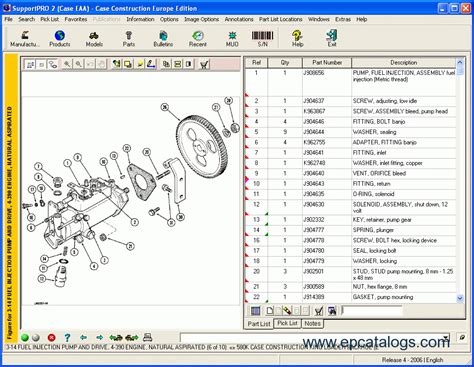
Task: Click the split-pane icon on image toolbar
Action: point(189,64)
